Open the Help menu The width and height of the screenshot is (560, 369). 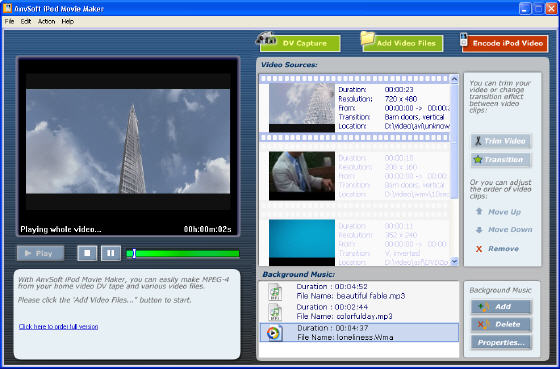click(x=68, y=21)
